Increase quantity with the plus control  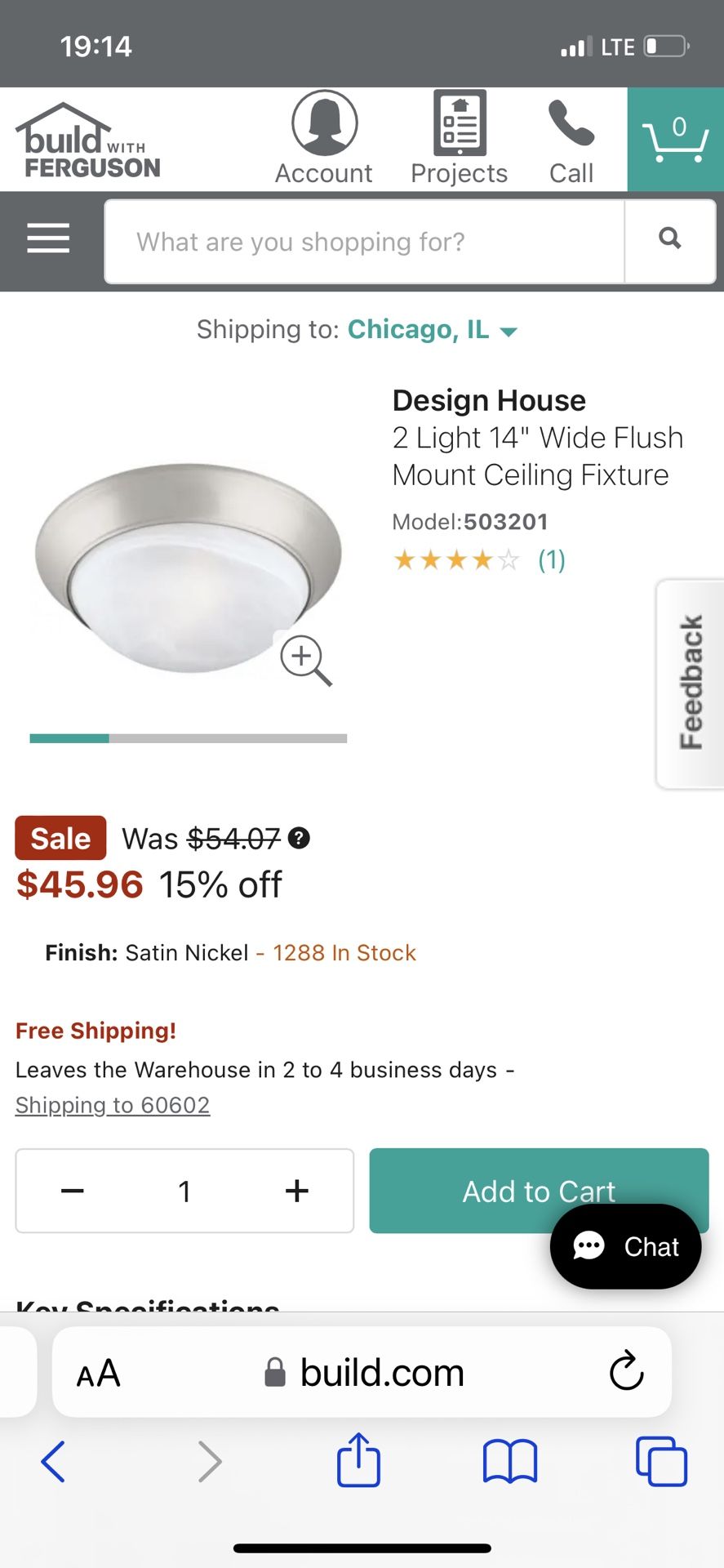coord(296,1191)
